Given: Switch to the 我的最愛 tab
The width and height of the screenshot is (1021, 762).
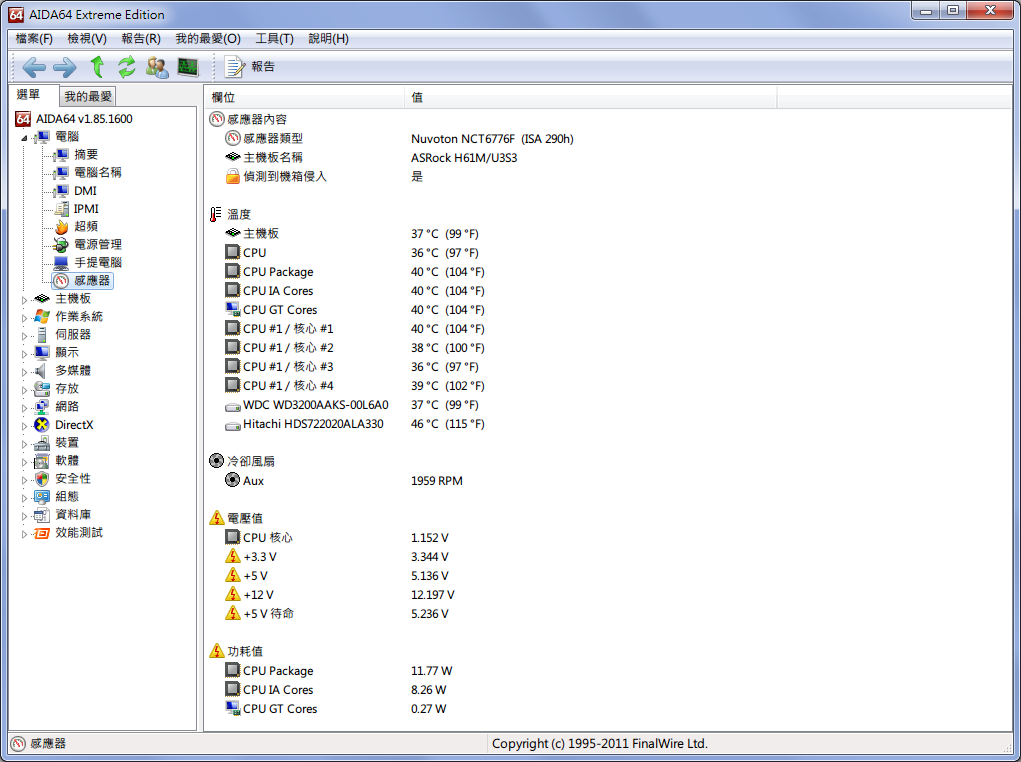Looking at the screenshot, I should [88, 96].
